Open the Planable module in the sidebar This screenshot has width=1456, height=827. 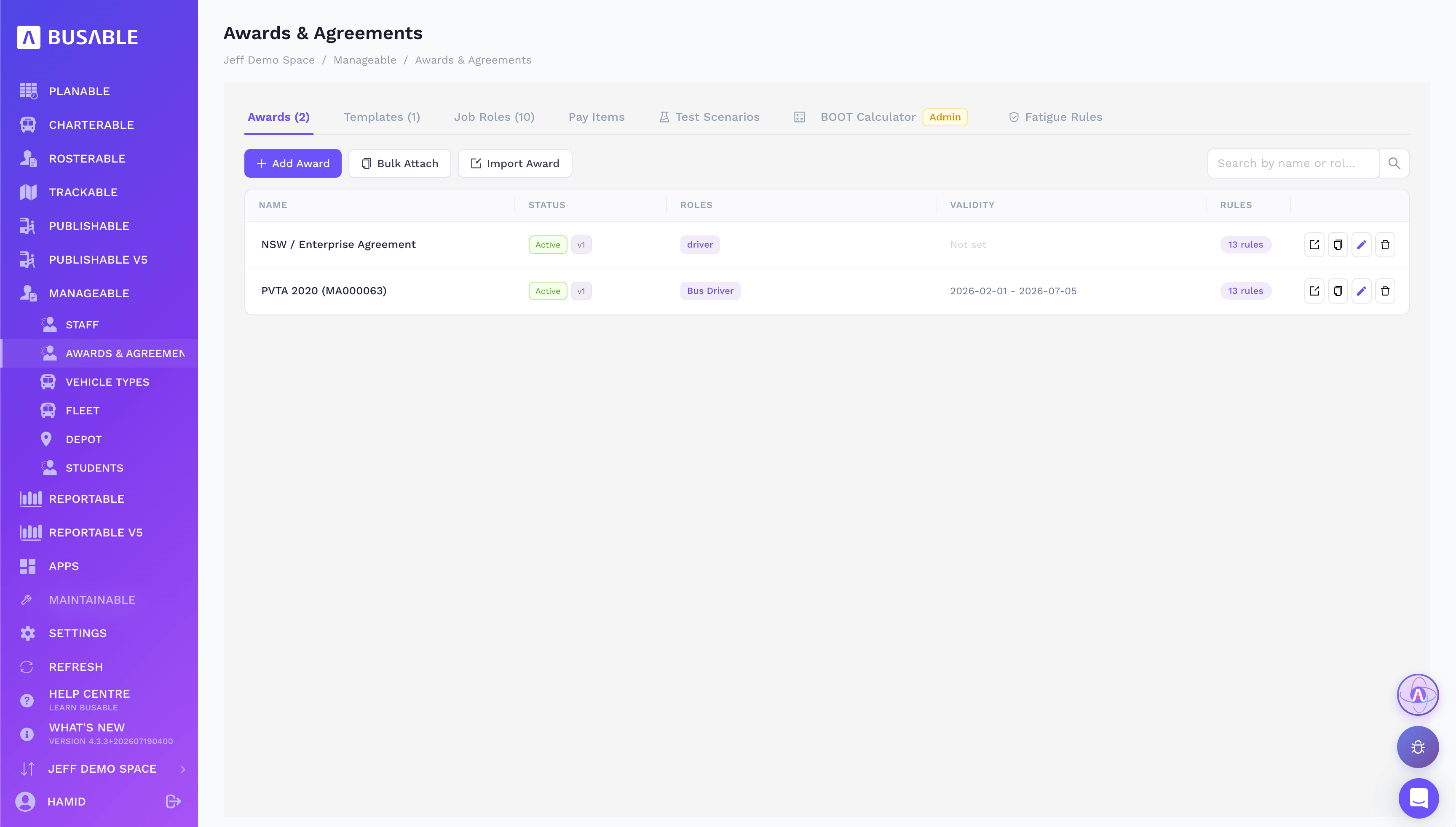79,91
